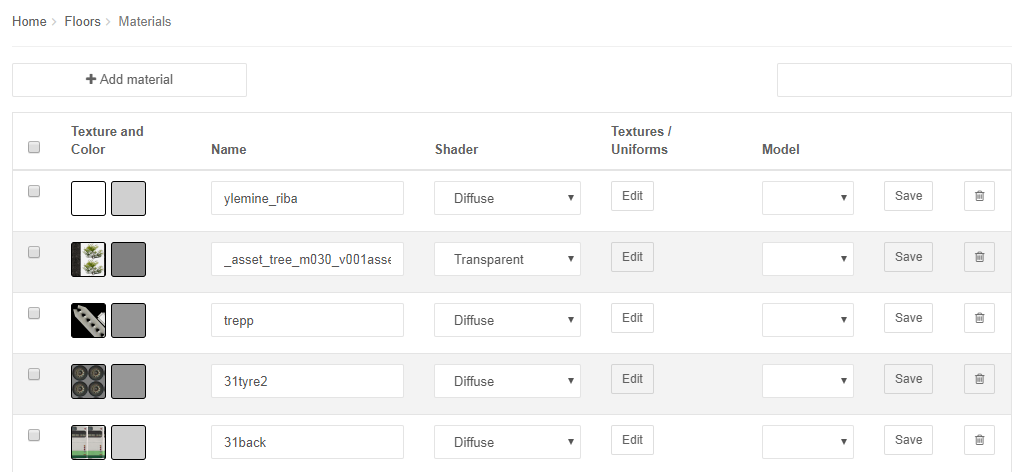Screen dimensions: 1023x472
Task: Click the tyre texture thumbnail for 31tyre2
Action: tap(88, 381)
